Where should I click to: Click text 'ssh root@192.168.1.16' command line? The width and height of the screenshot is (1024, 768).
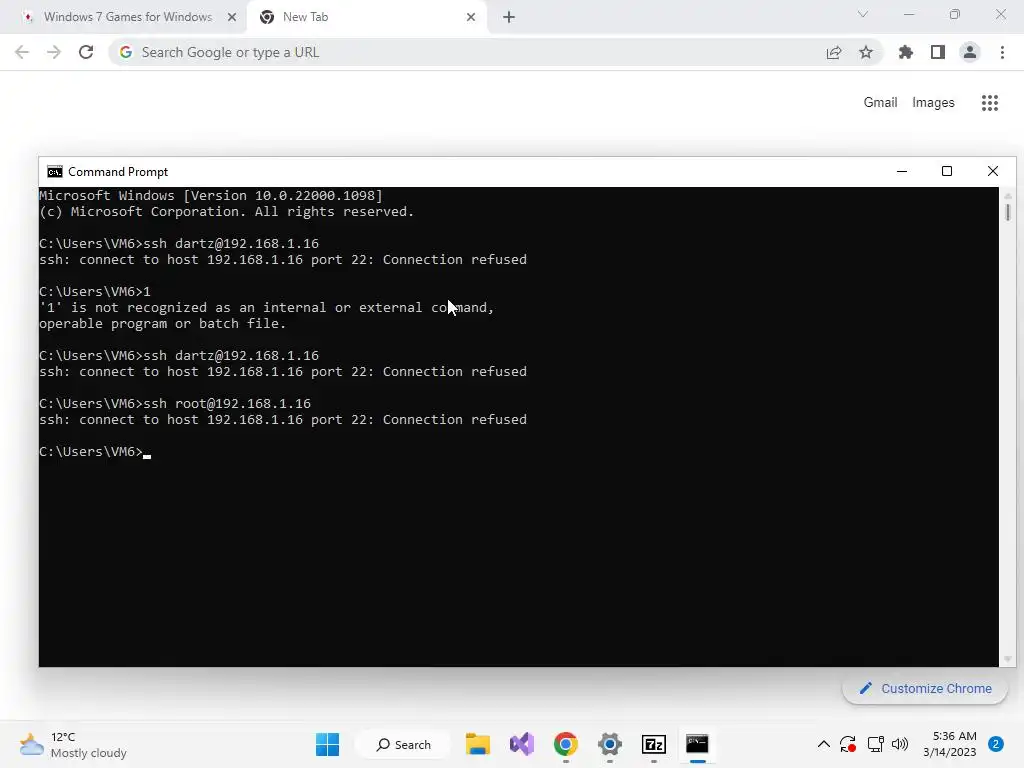(x=227, y=404)
